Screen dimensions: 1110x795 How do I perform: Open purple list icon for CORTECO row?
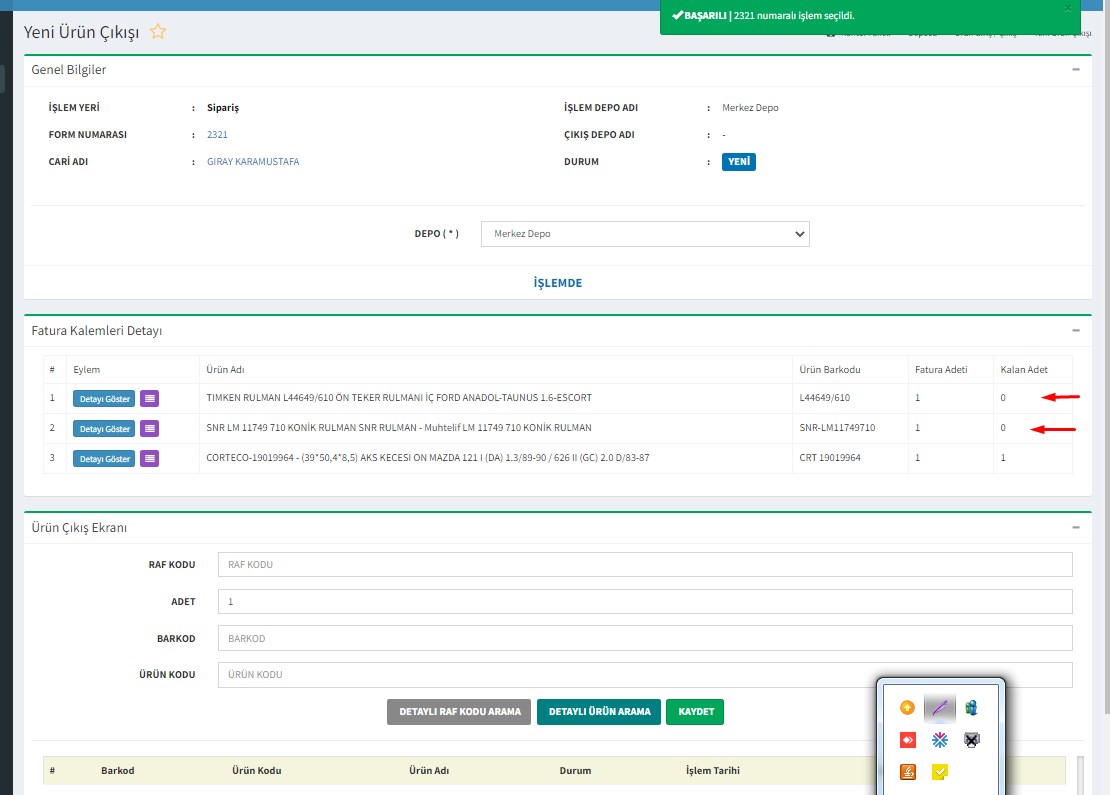pyautogui.click(x=149, y=459)
